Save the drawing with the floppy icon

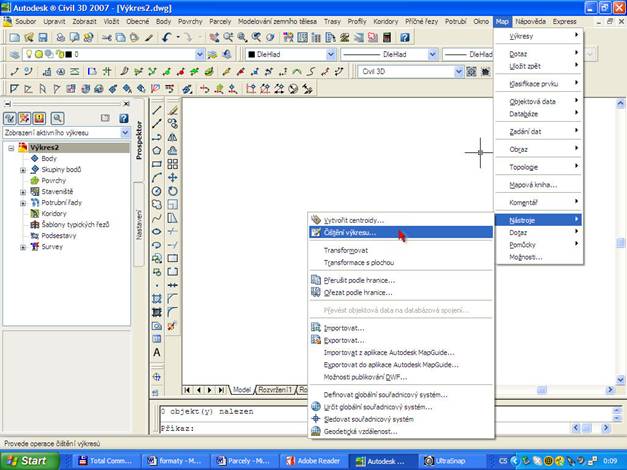[x=42, y=38]
